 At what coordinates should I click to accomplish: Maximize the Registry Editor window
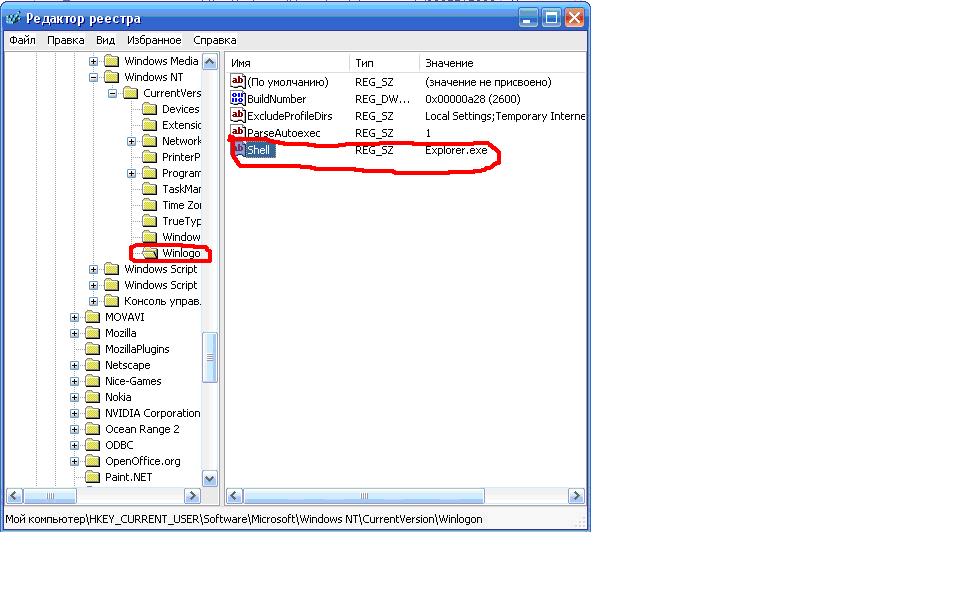pyautogui.click(x=551, y=18)
